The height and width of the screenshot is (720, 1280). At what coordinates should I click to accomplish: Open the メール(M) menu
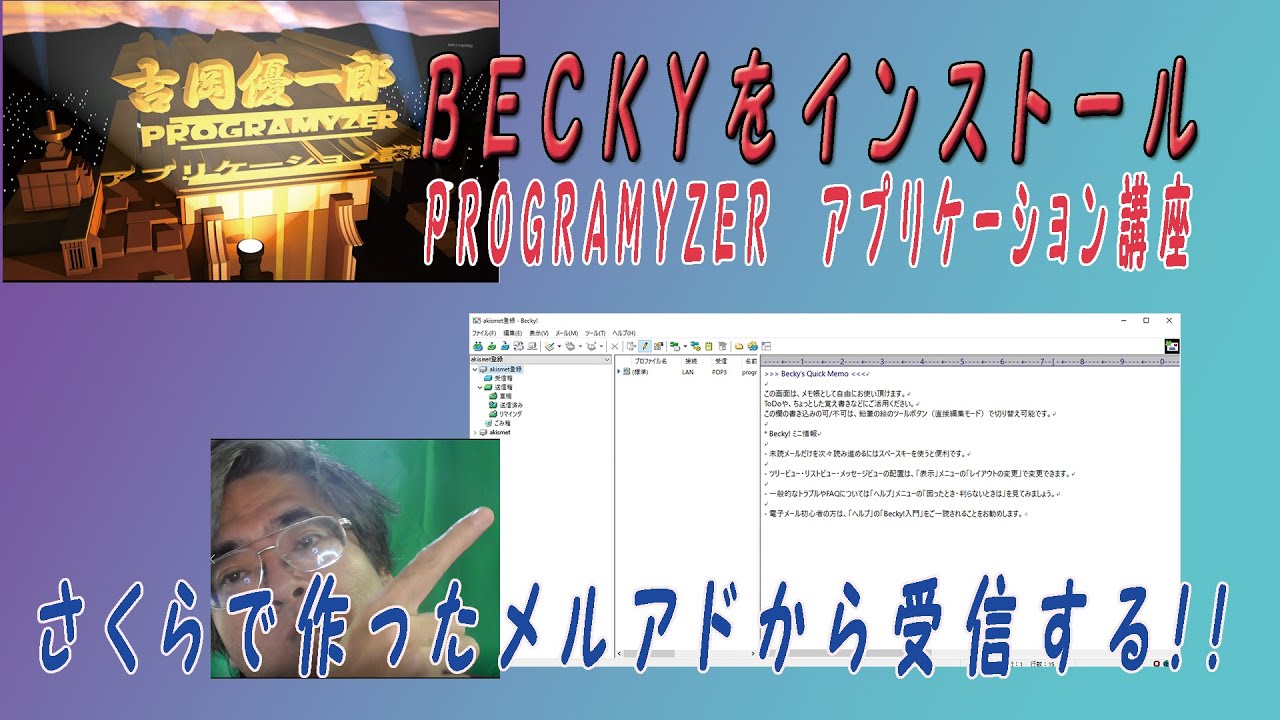tap(566, 333)
